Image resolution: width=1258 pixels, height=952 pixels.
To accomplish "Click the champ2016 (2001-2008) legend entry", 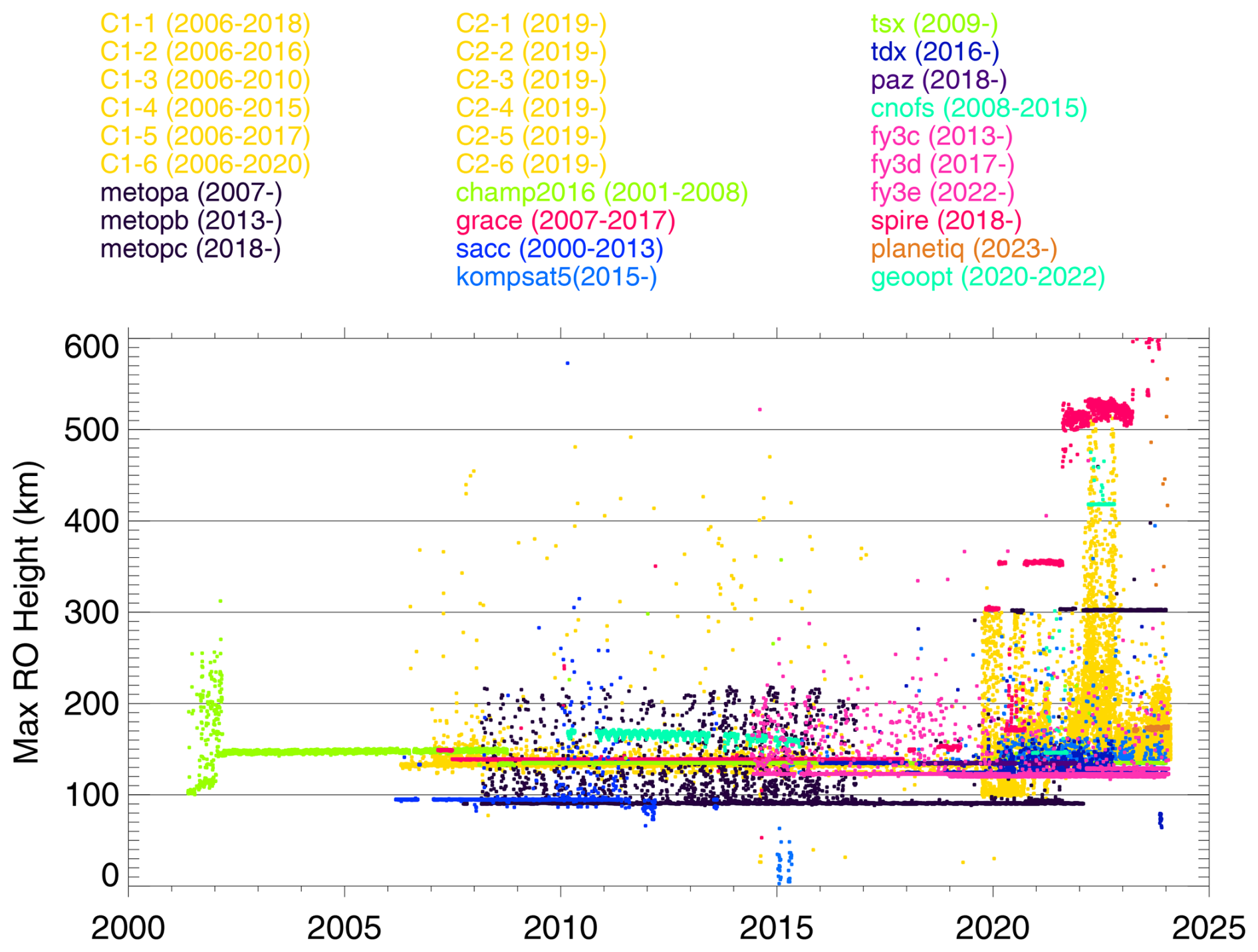I will pos(602,193).
